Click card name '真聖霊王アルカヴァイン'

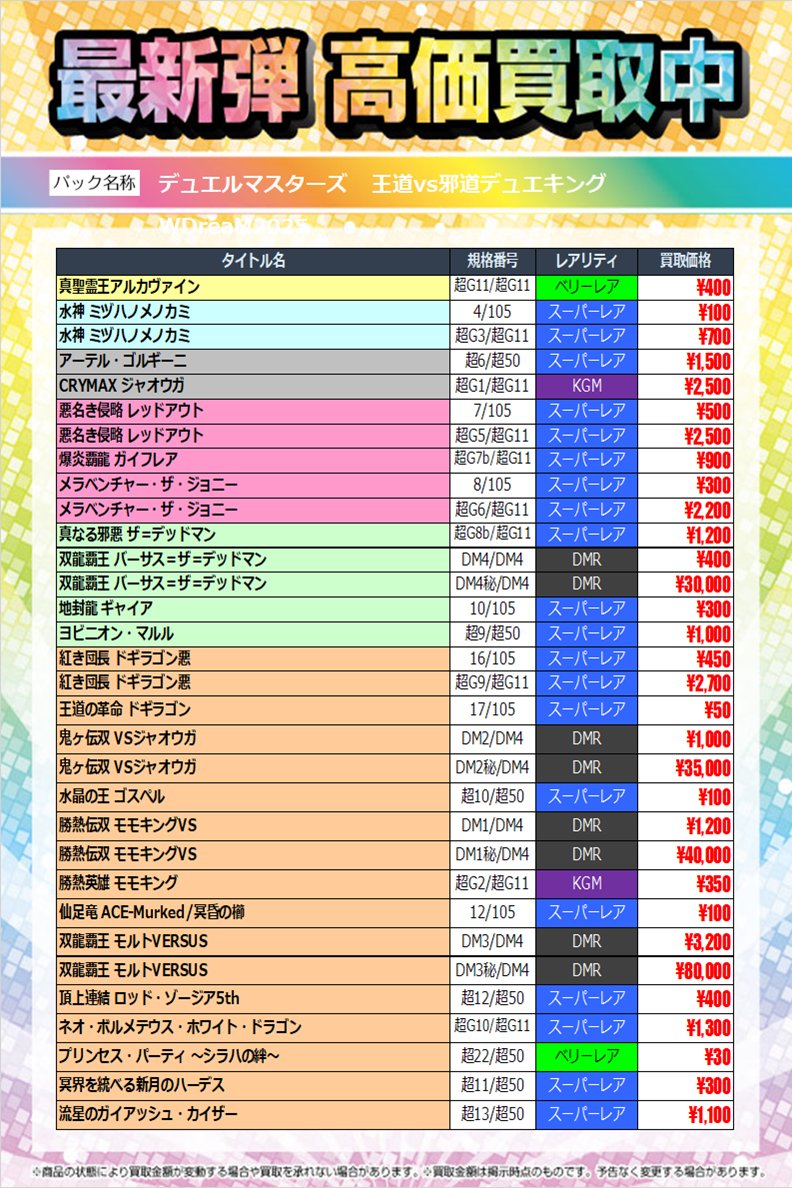click(130, 286)
